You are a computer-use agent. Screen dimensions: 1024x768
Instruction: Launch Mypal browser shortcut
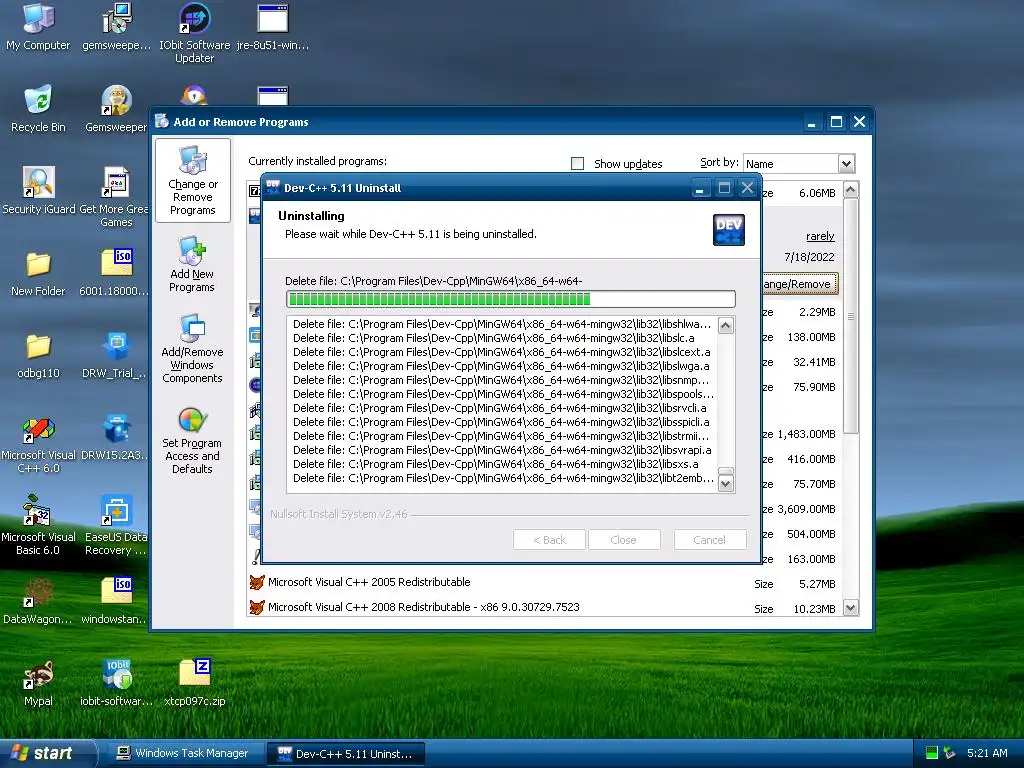[x=38, y=683]
